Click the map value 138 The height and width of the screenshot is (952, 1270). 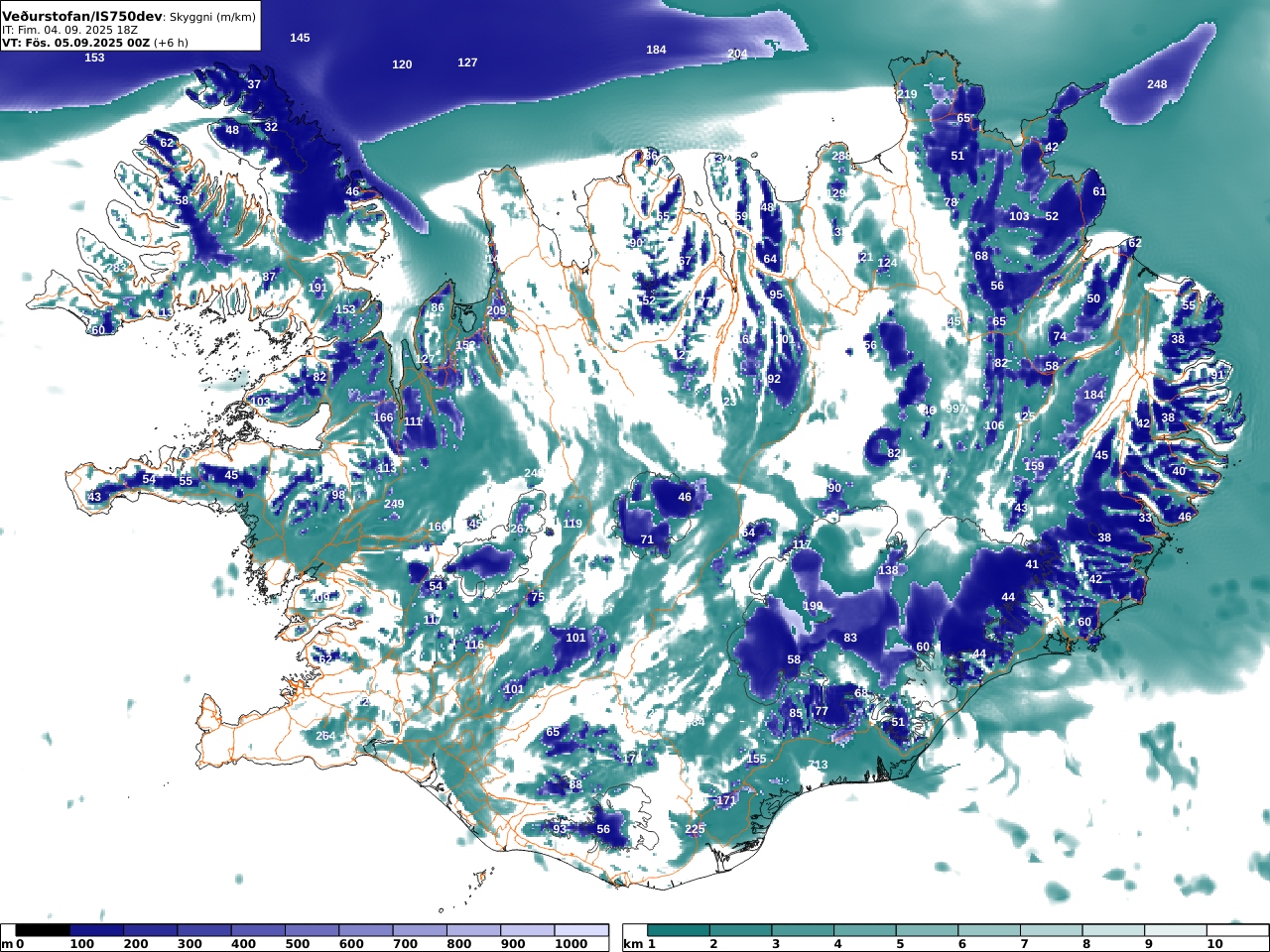[x=888, y=570]
